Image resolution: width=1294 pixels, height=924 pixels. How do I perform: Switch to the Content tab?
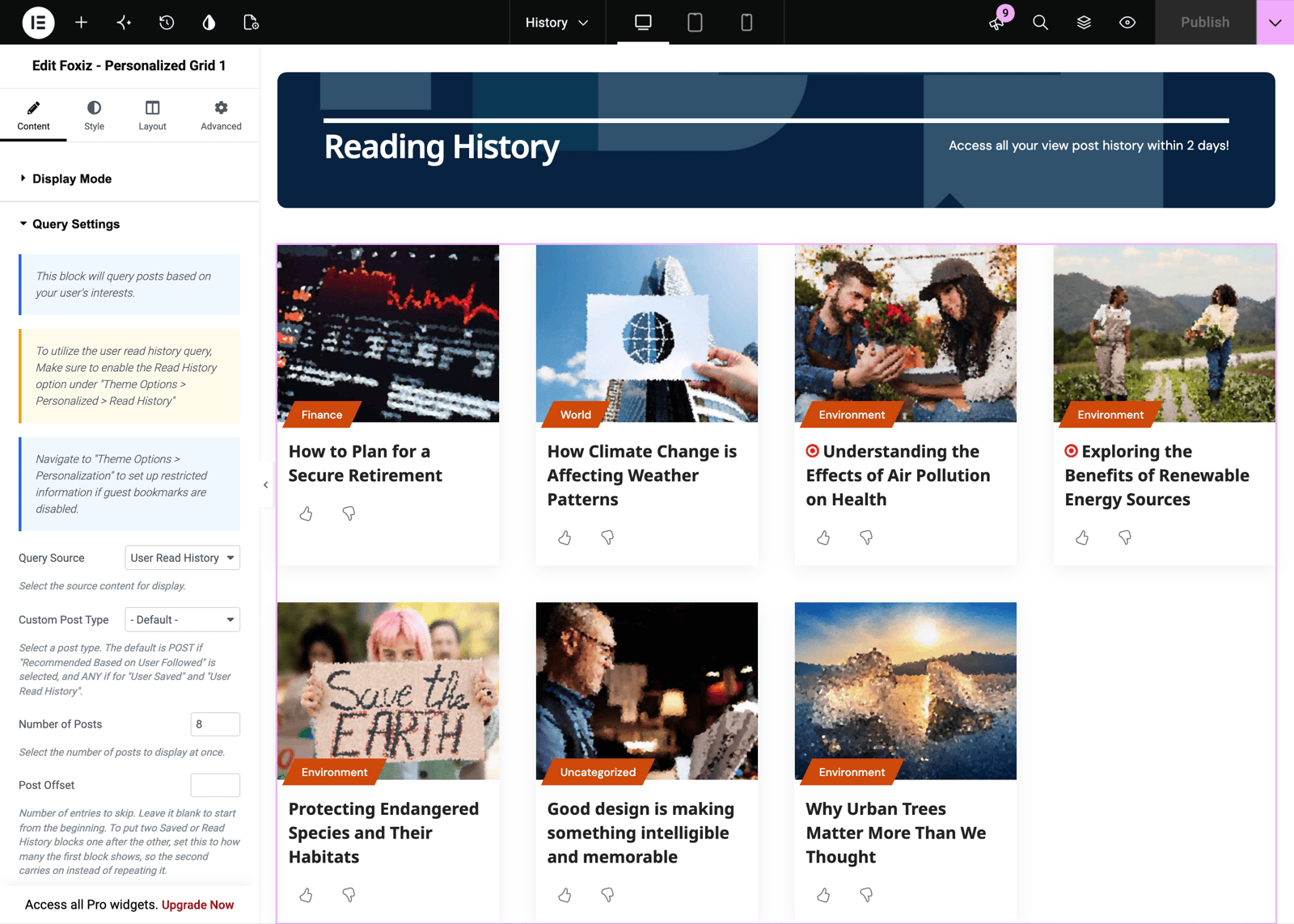click(33, 116)
